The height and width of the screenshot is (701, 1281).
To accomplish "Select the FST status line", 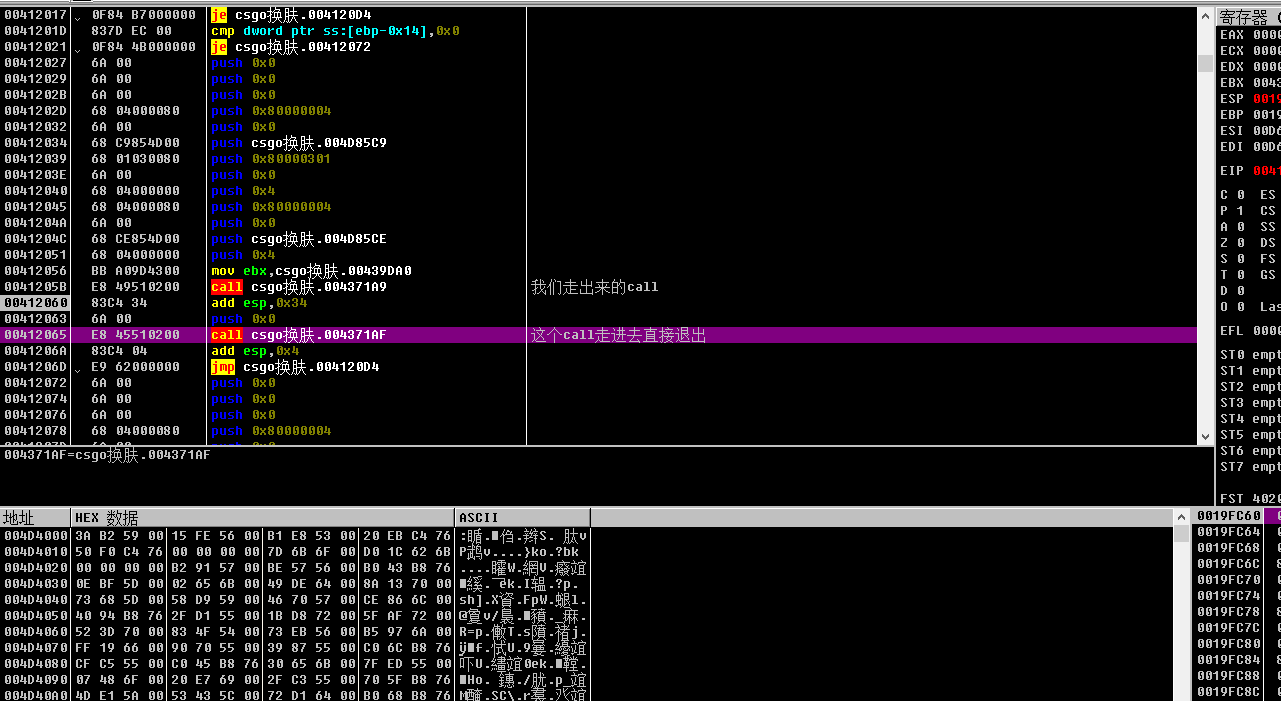I will (1250, 499).
